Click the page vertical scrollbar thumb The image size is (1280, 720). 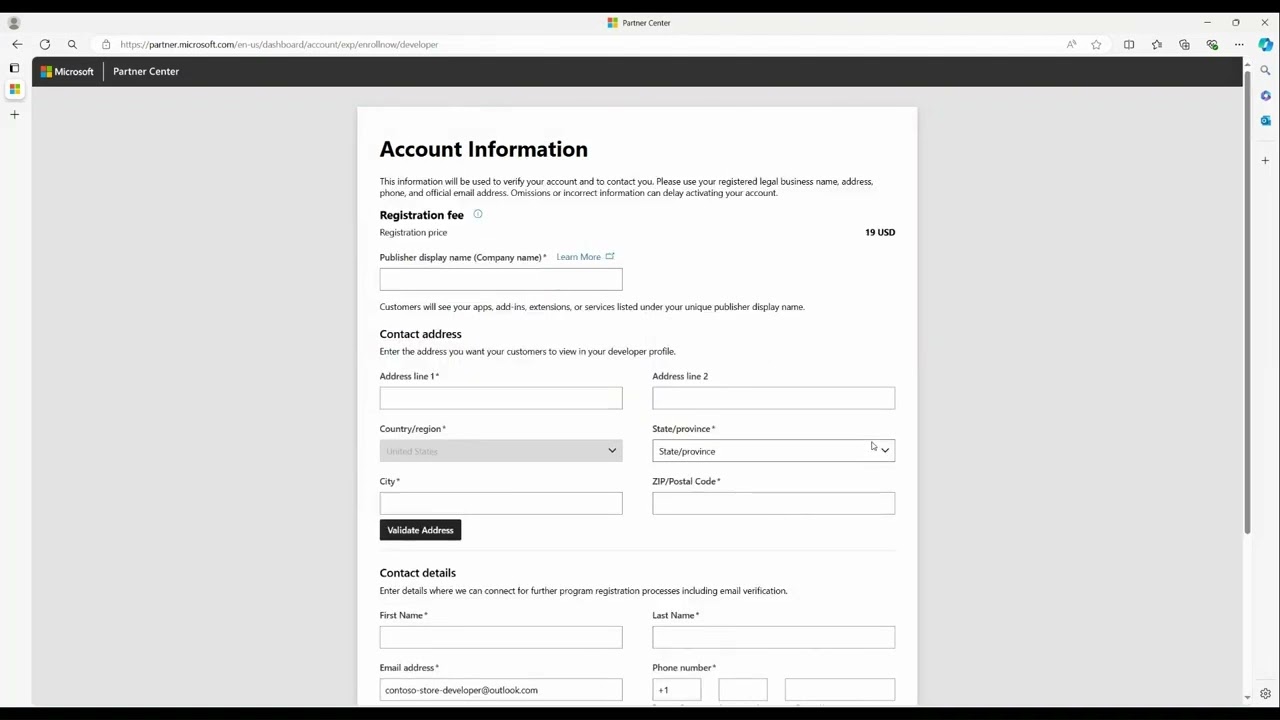coord(1247,302)
